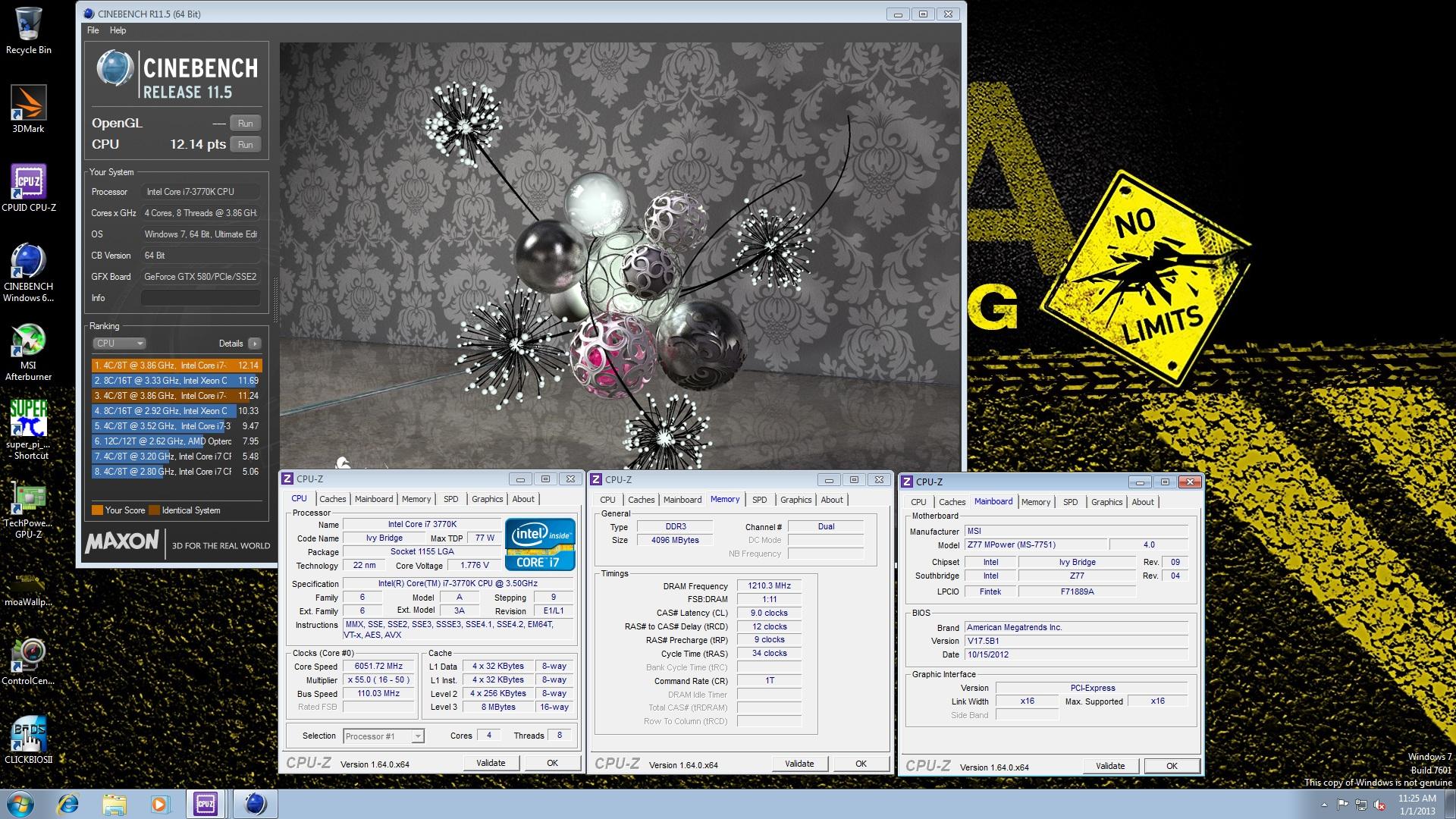
Task: Open the CPU ranking type dropdown
Action: coord(119,344)
